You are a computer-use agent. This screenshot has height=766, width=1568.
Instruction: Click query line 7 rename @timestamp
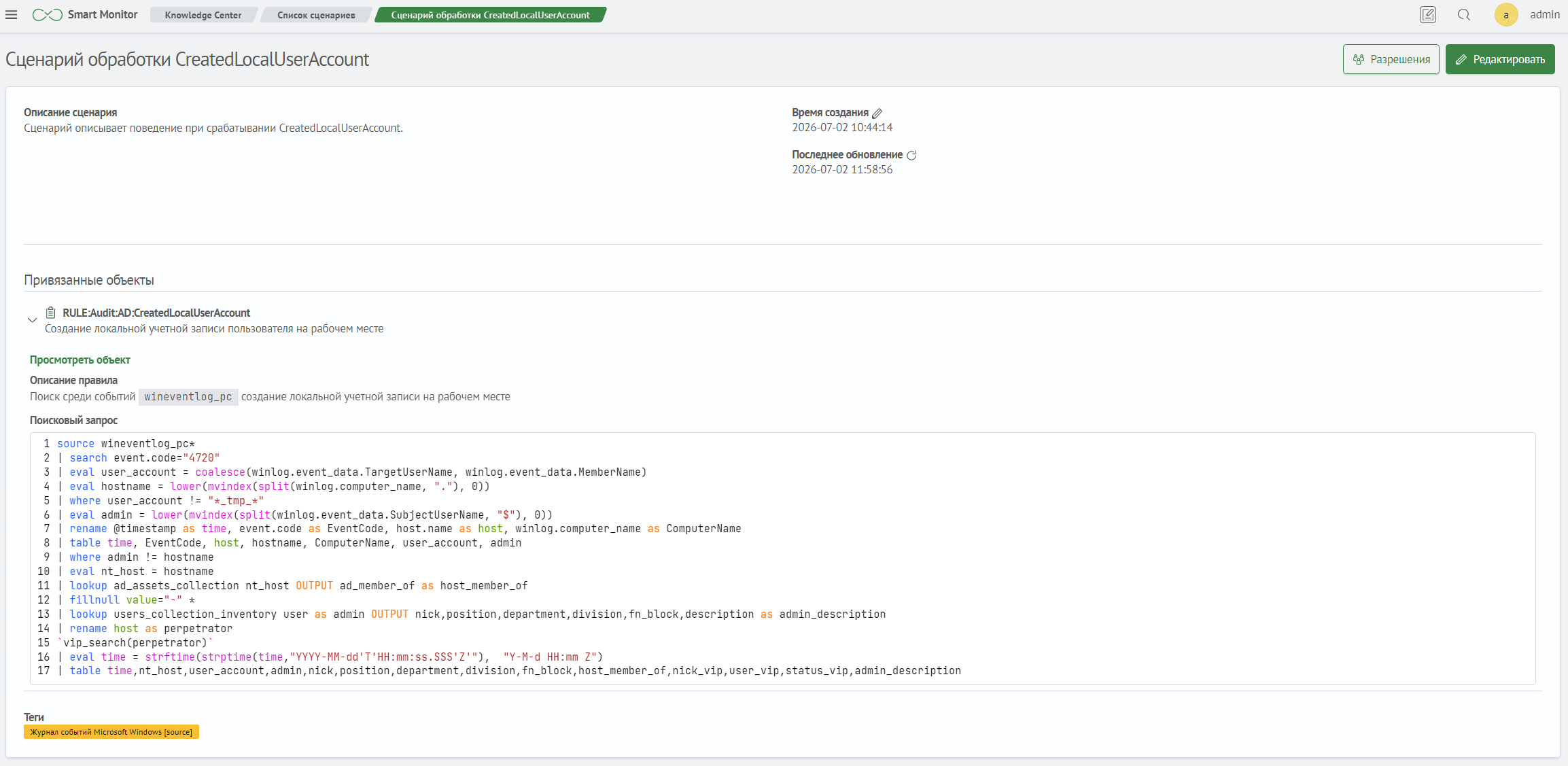(399, 529)
